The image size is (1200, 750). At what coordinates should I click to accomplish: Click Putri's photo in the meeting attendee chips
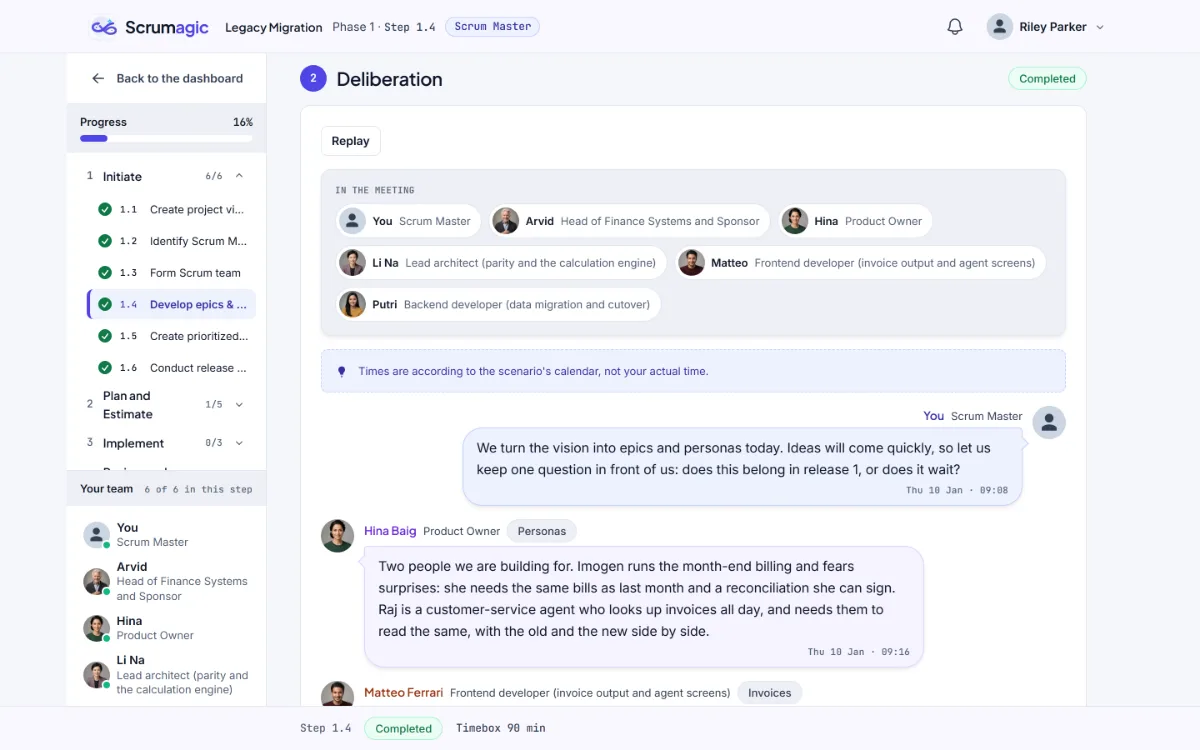point(352,304)
